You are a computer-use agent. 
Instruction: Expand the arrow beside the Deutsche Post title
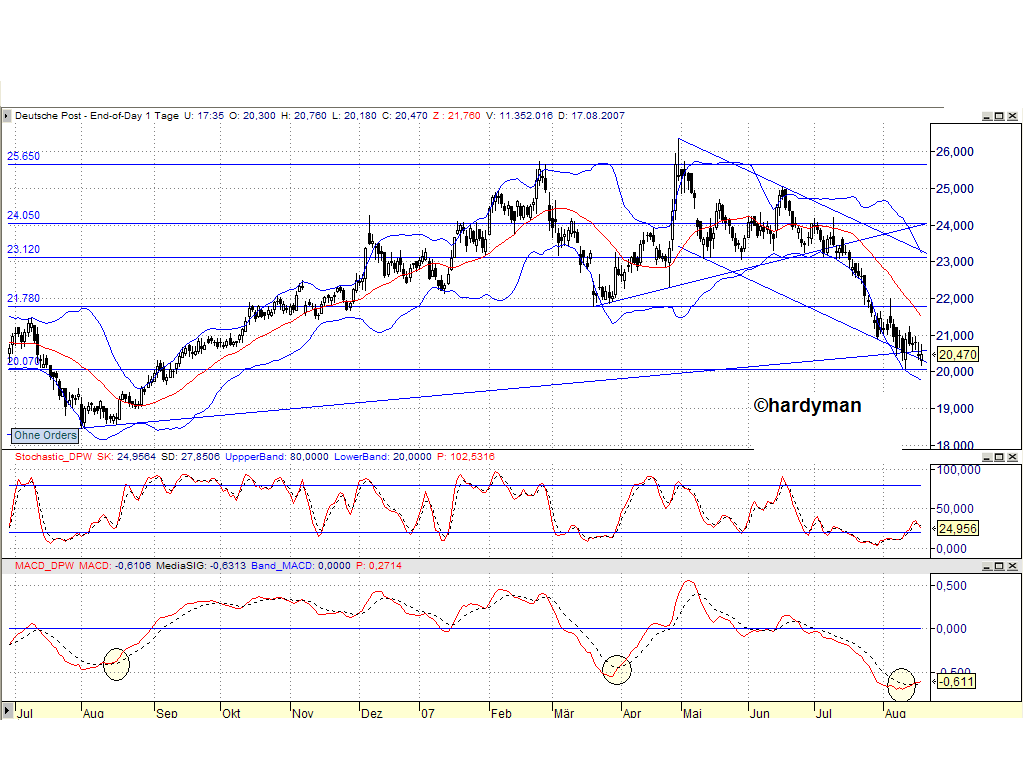click(x=8, y=116)
